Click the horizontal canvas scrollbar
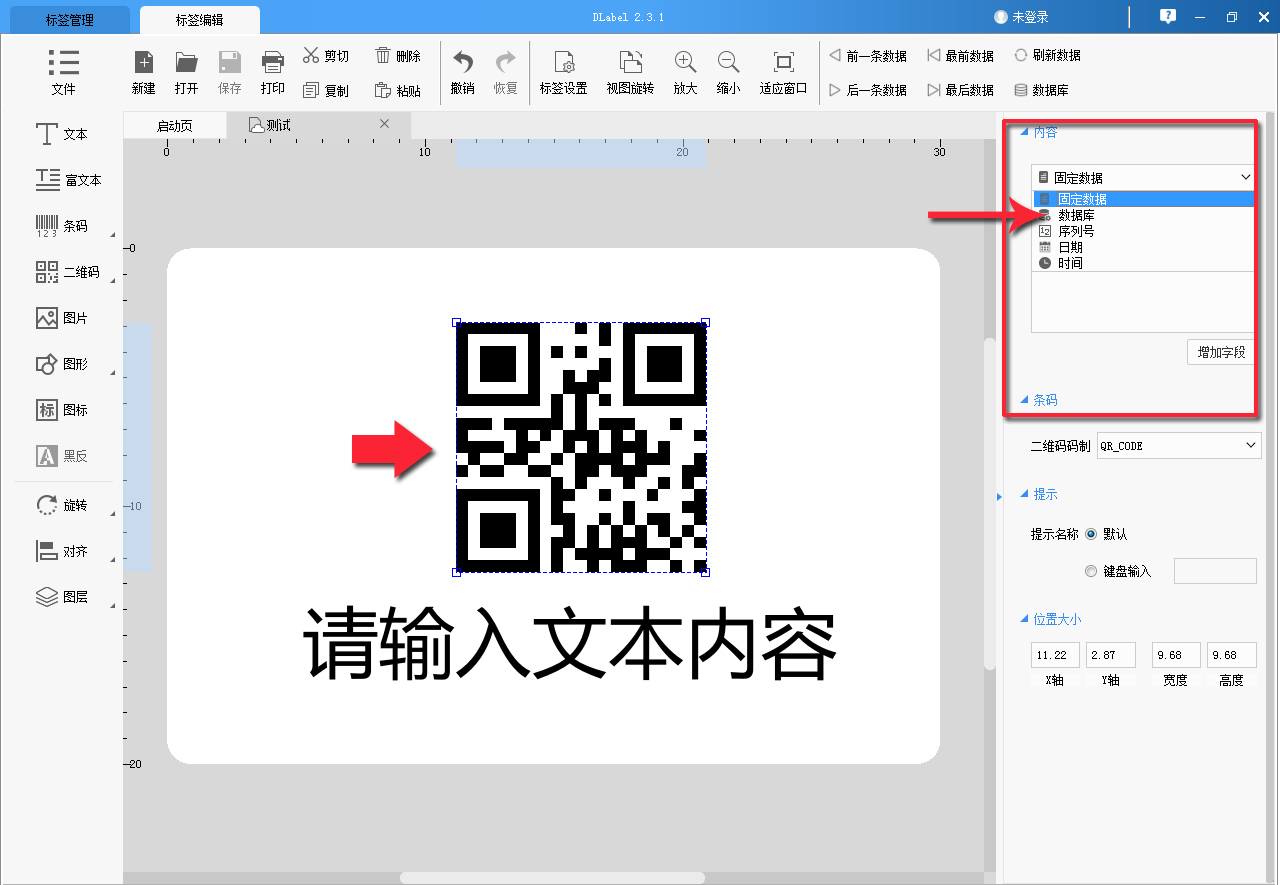This screenshot has width=1280, height=885. point(552,878)
